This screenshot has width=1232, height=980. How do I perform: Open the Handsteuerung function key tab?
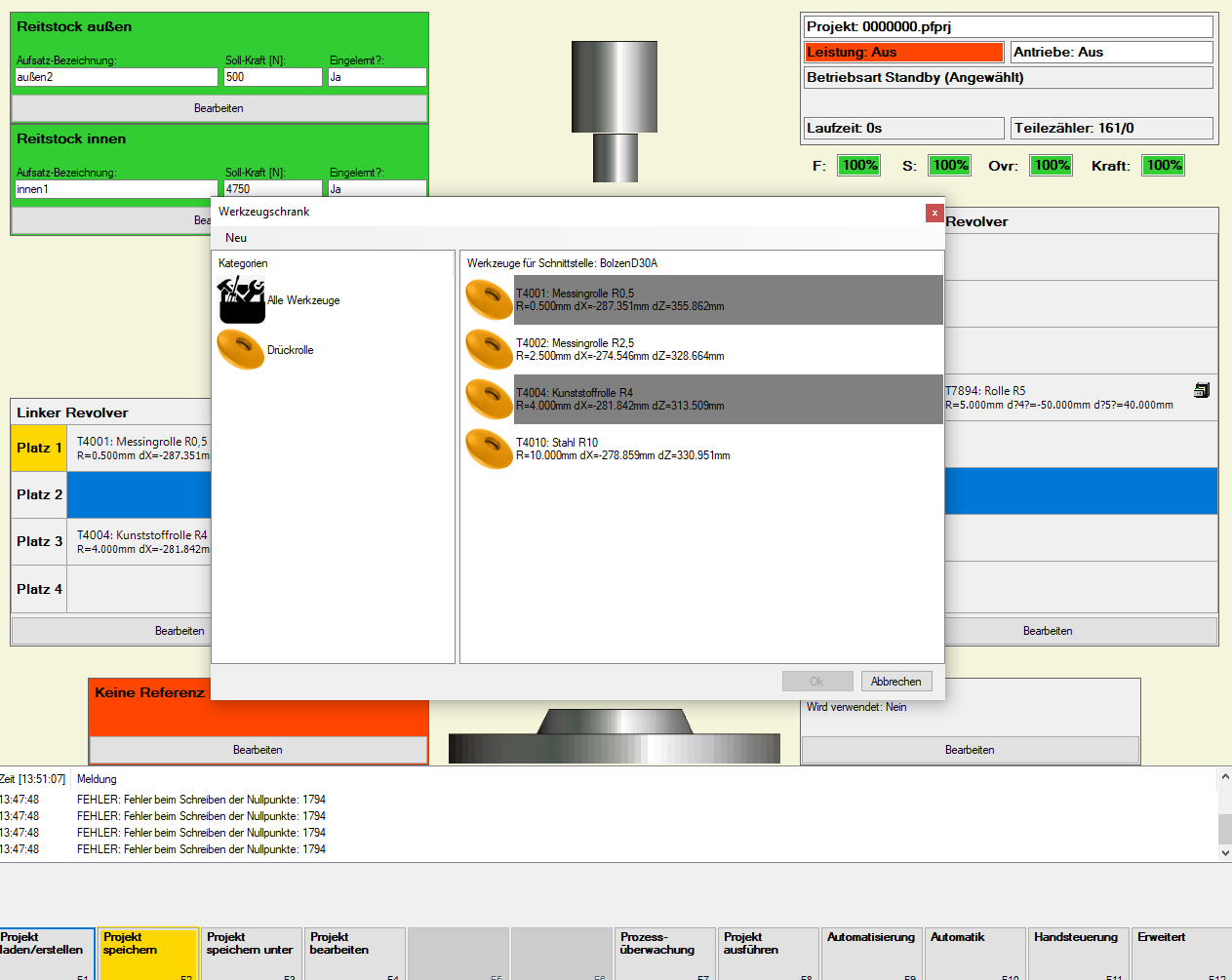tap(1077, 952)
